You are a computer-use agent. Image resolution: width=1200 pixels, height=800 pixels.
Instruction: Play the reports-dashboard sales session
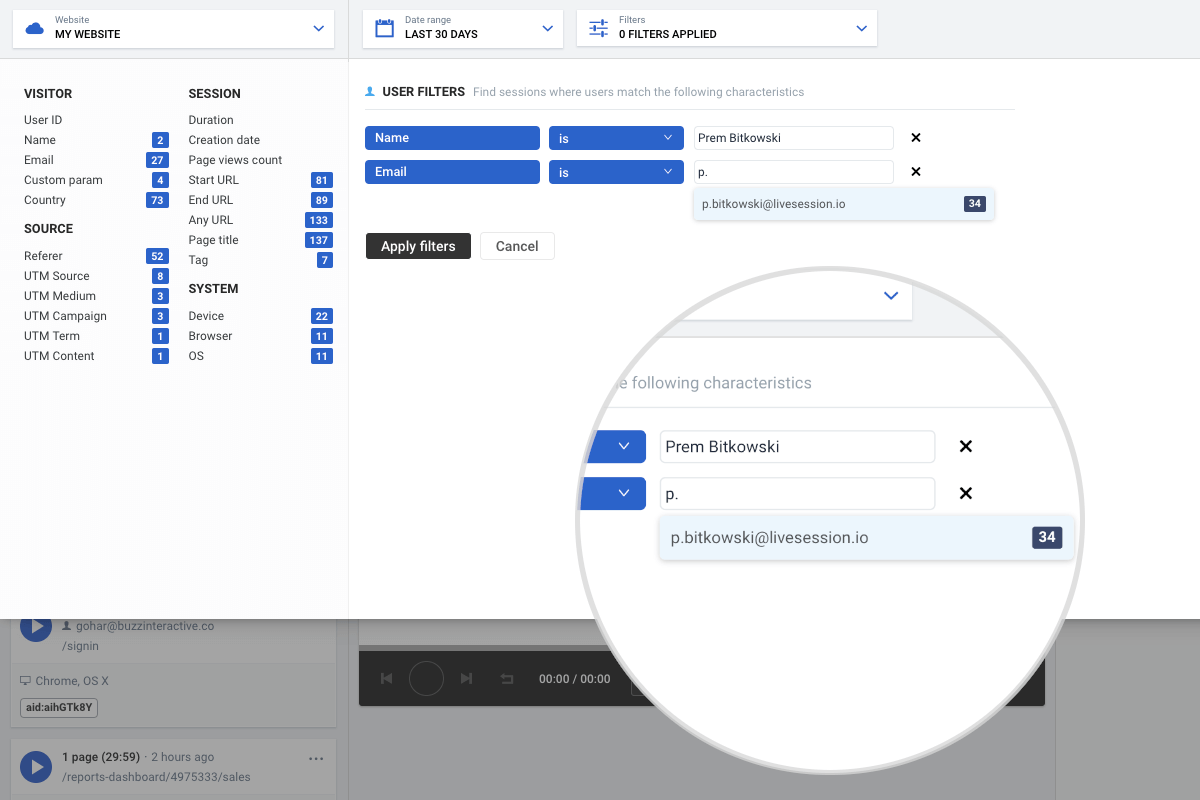36,767
